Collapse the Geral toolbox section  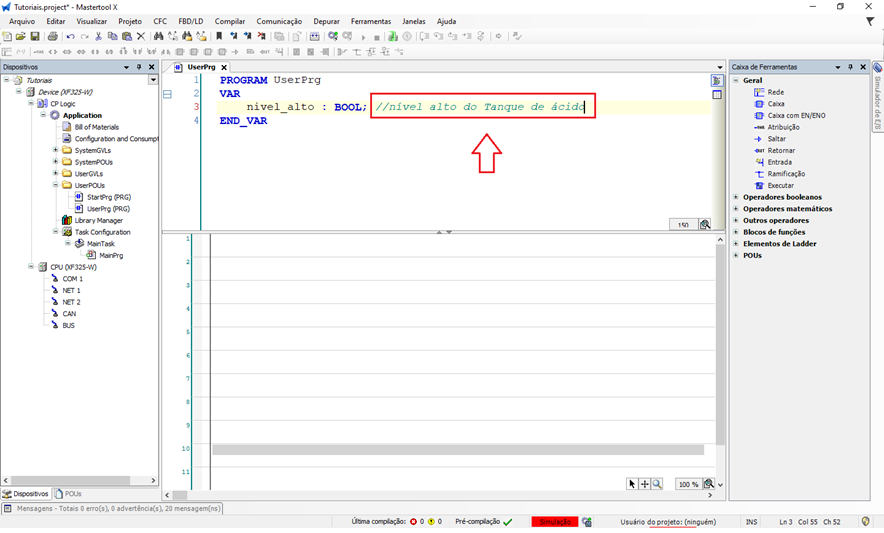pos(736,80)
